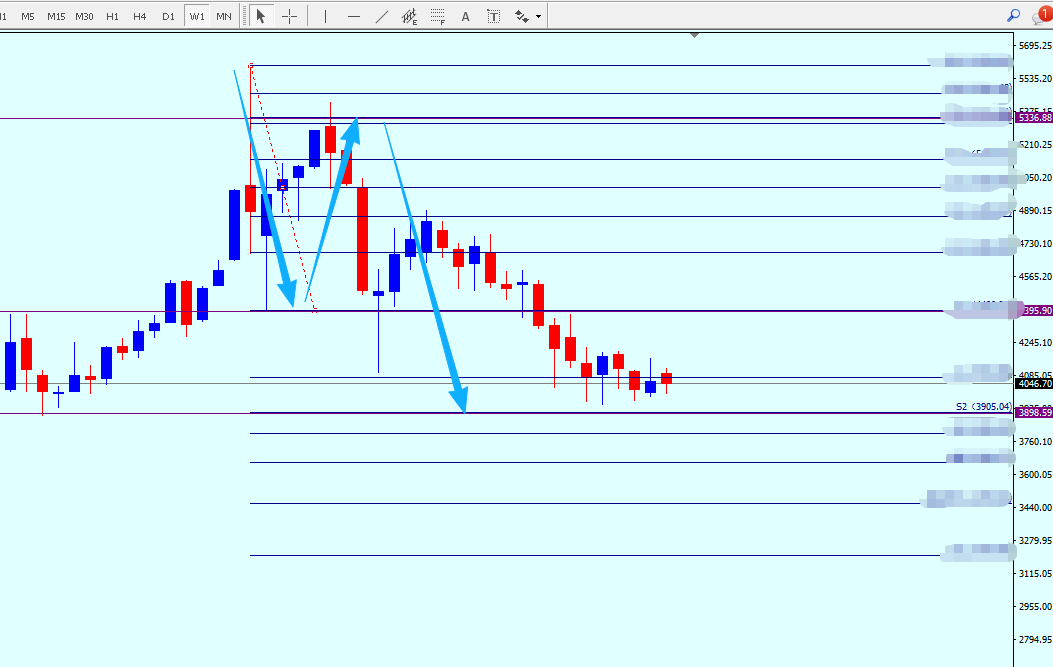Screen dimensions: 1053x667
Task: Click the 4890.15 price scale value
Action: (1035, 210)
